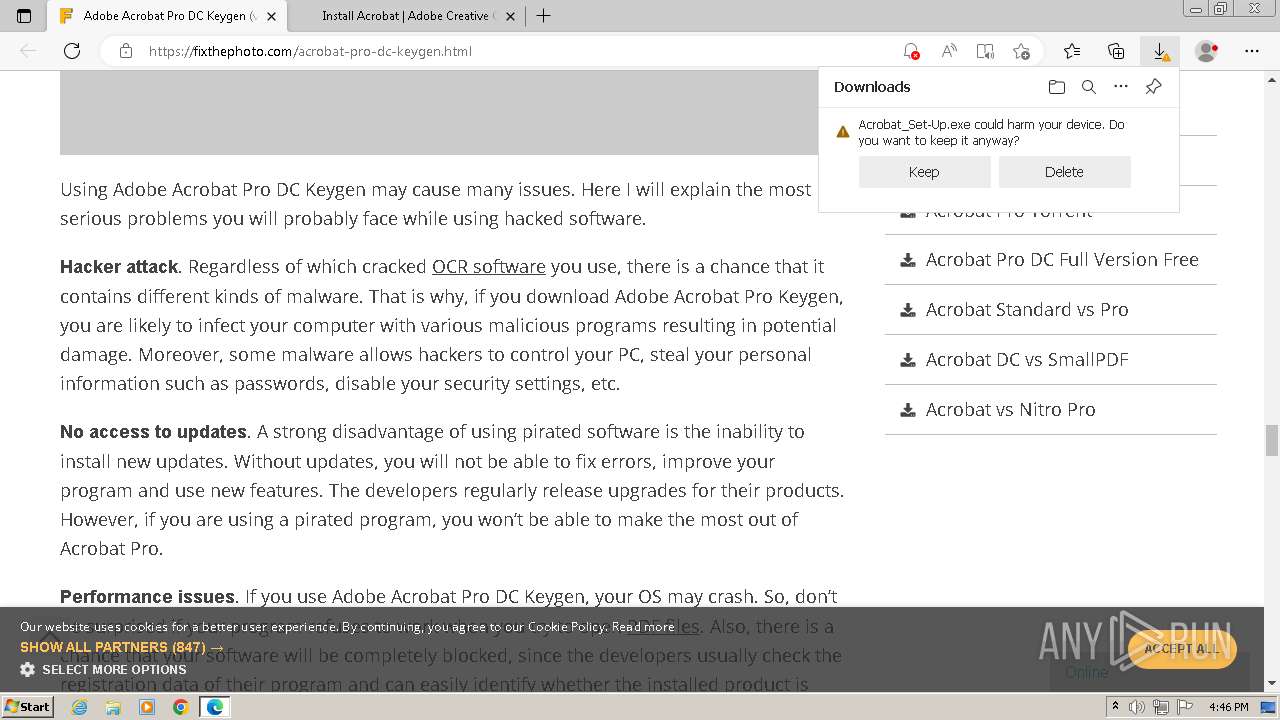Follow the OCR software link
The image size is (1280, 720).
tap(489, 267)
